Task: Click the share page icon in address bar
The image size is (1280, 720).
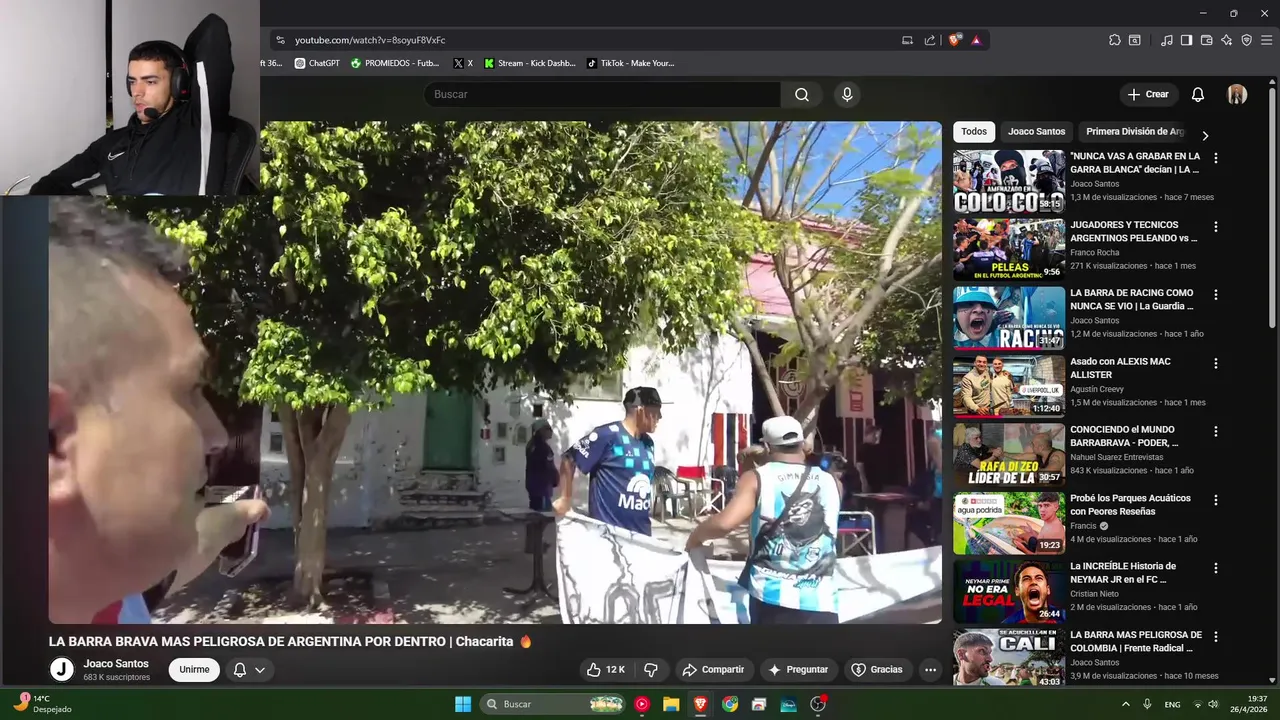Action: click(930, 40)
